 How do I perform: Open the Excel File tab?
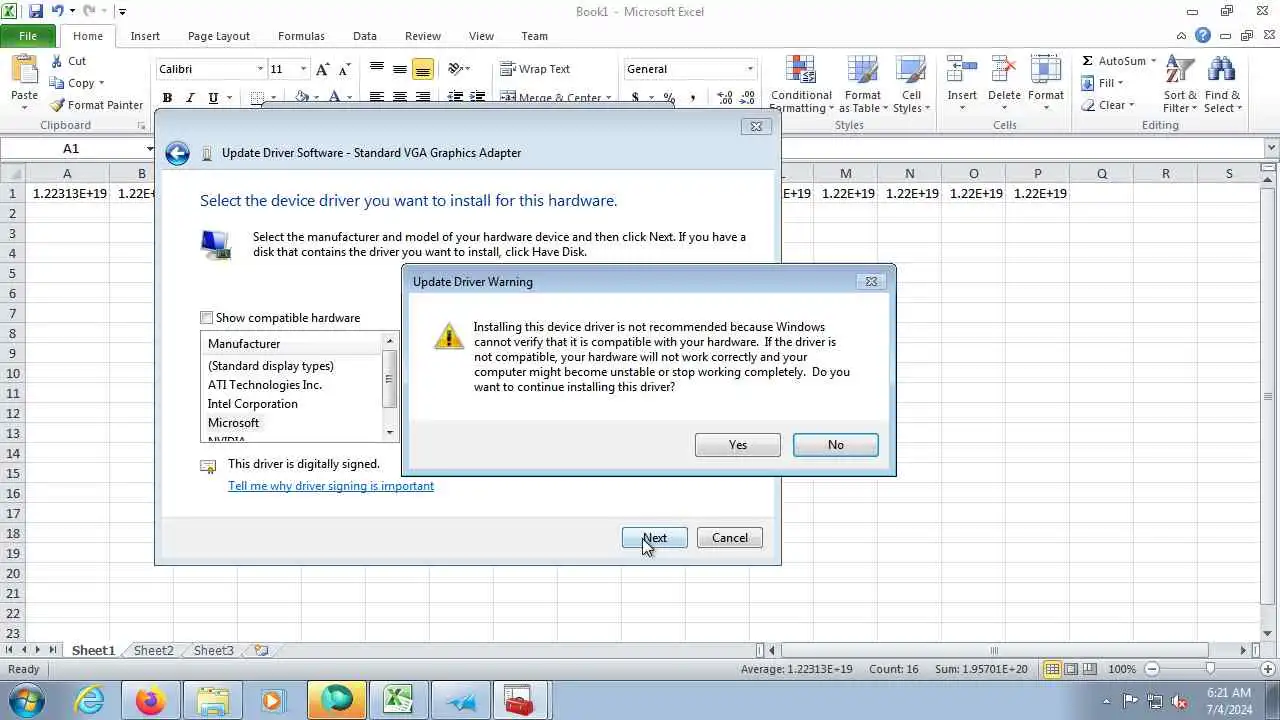point(28,36)
